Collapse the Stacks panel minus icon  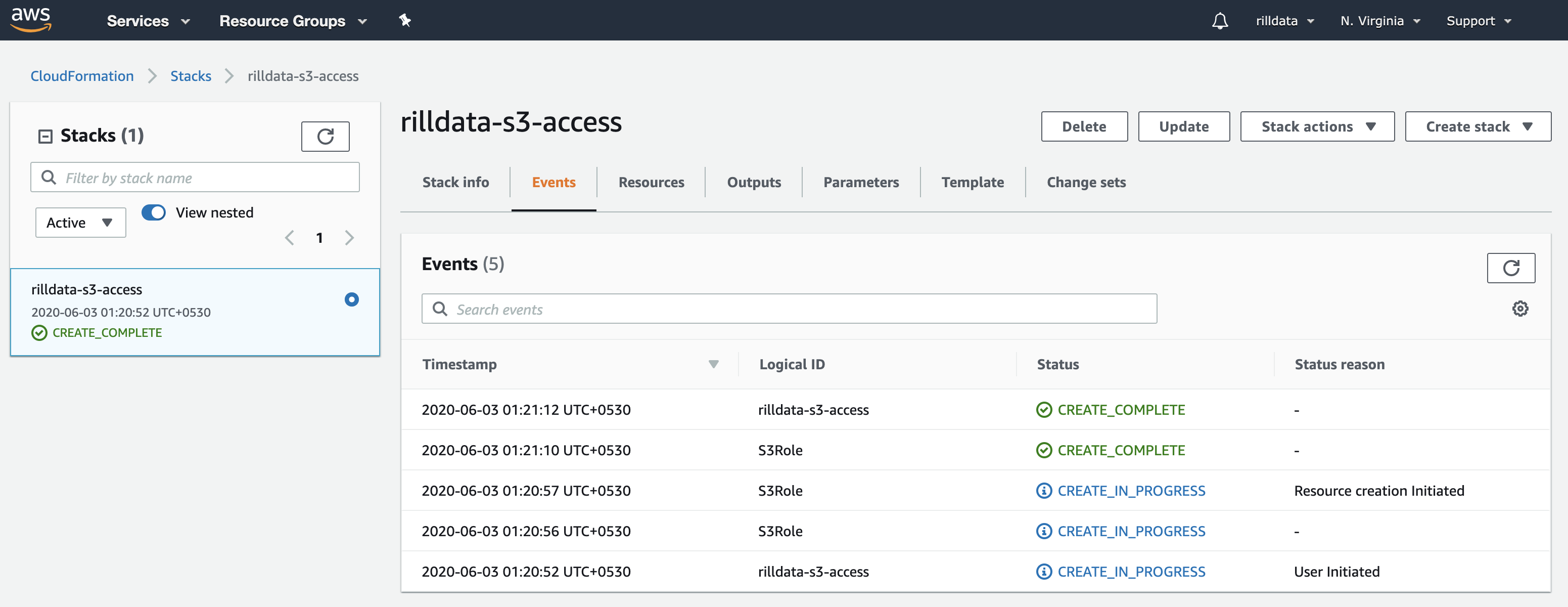click(45, 137)
